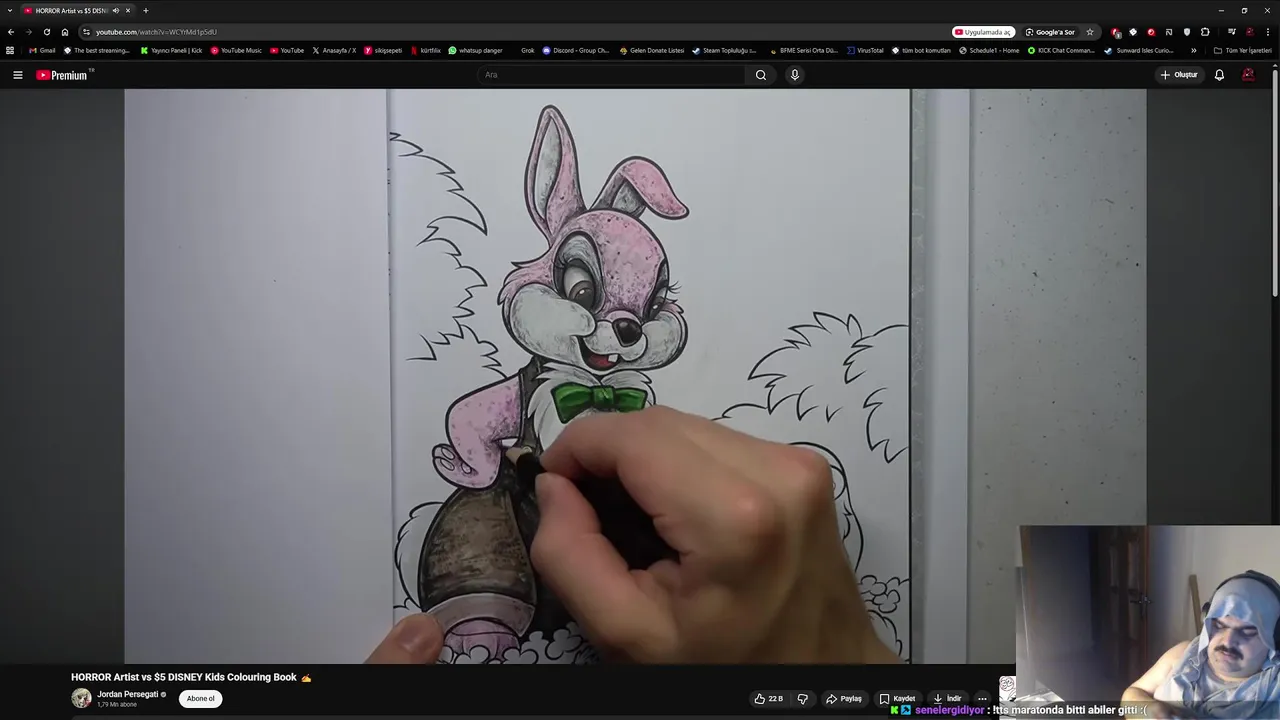
Task: Open Schedule1 - Home bookmark
Action: [989, 50]
